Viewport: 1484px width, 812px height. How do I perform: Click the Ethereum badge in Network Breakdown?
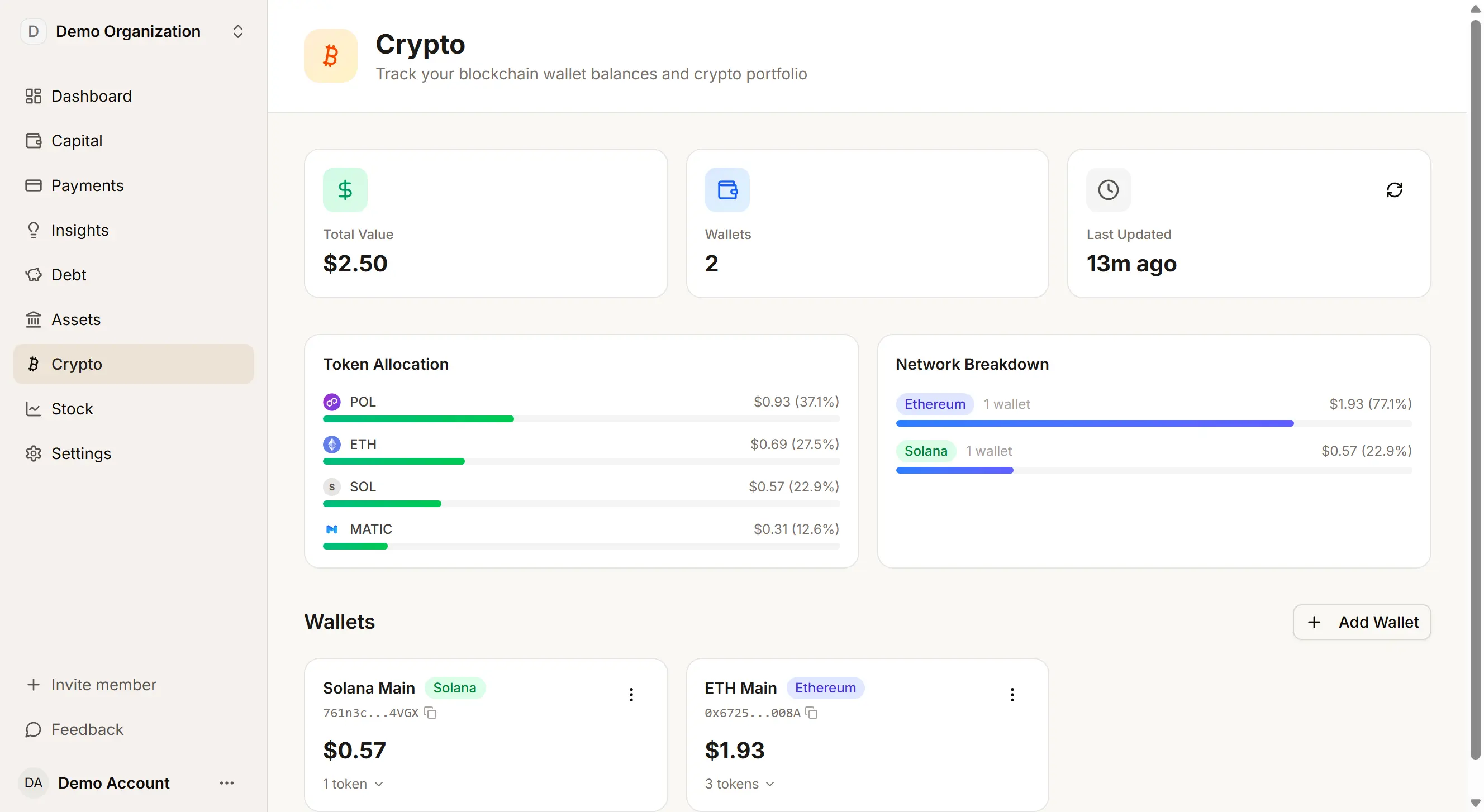tap(934, 404)
